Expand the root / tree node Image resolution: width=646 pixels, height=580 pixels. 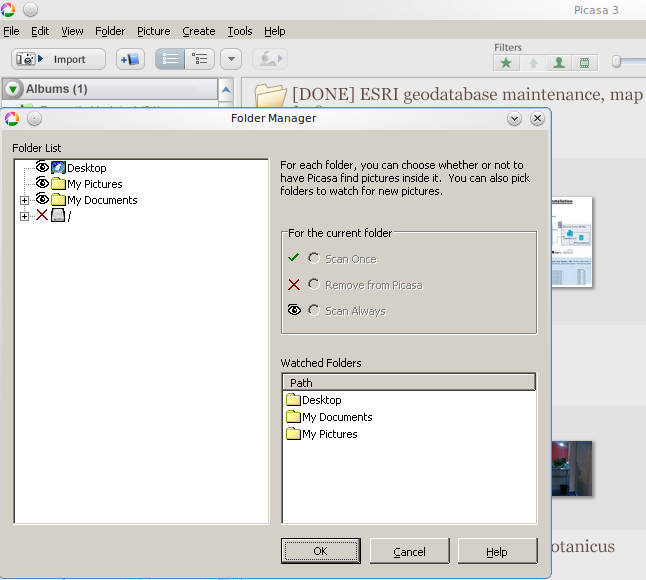pyautogui.click(x=24, y=216)
